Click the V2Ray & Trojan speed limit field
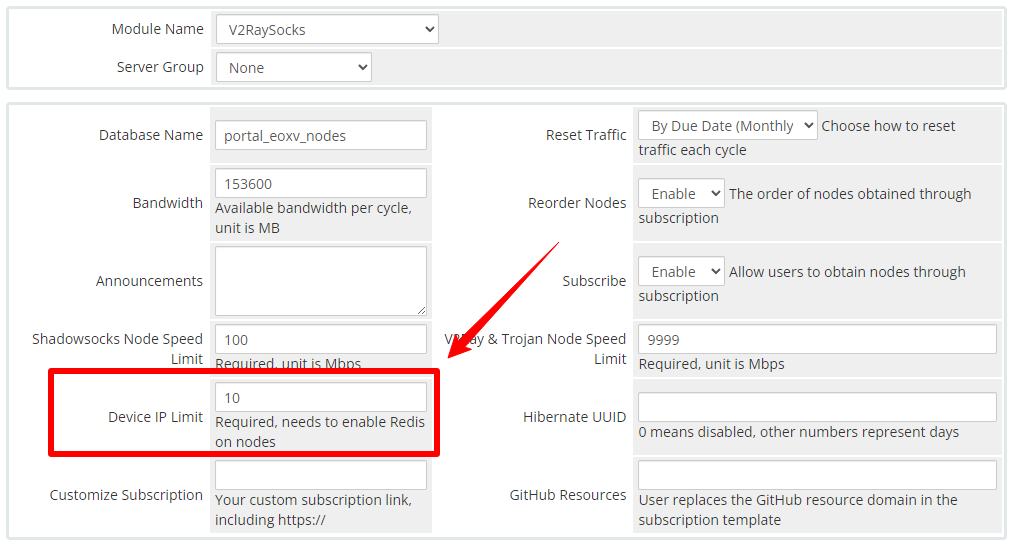 [817, 340]
